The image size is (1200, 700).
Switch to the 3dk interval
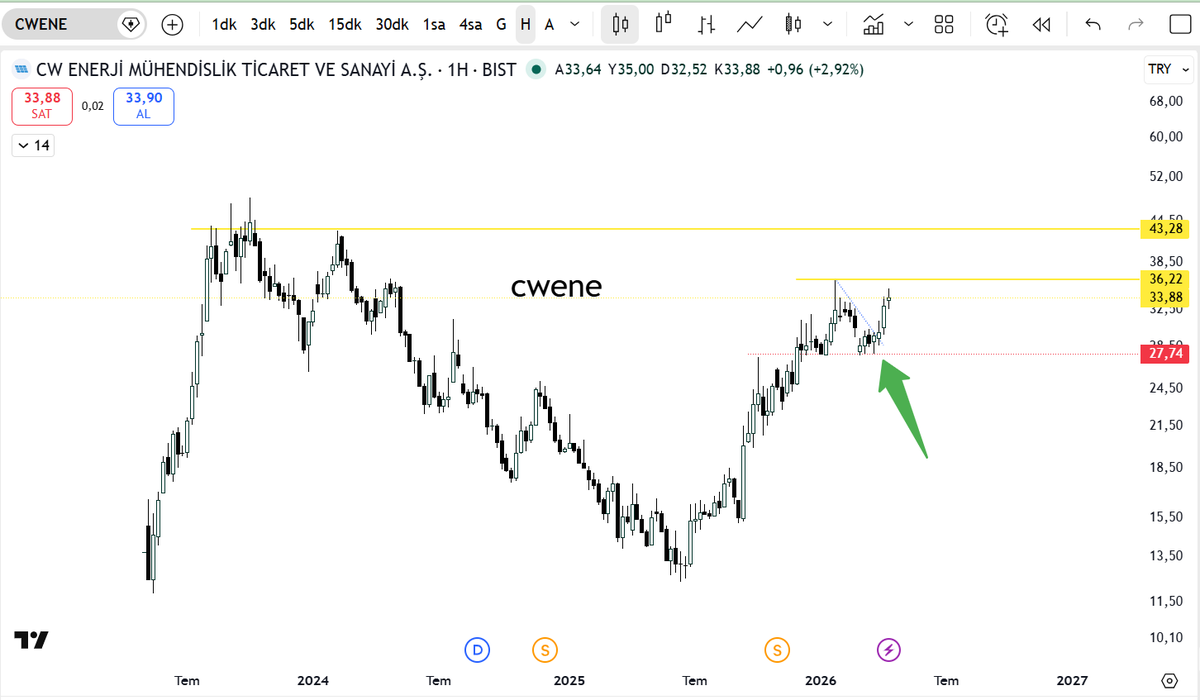[263, 24]
